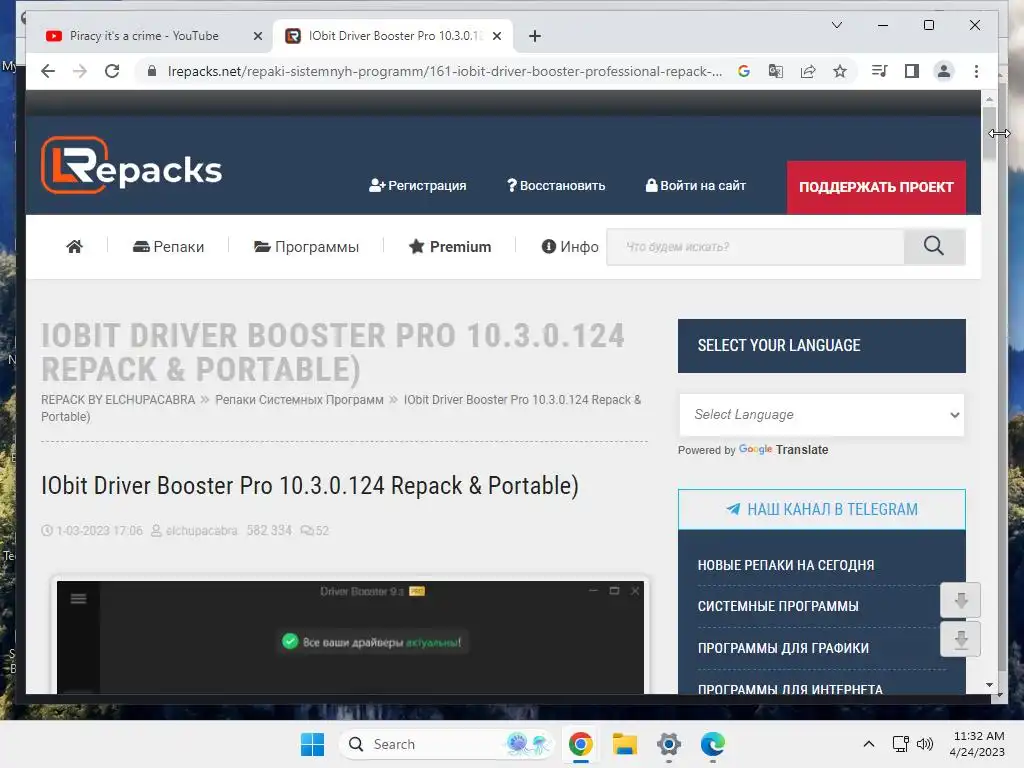Reload the current page

tap(112, 71)
